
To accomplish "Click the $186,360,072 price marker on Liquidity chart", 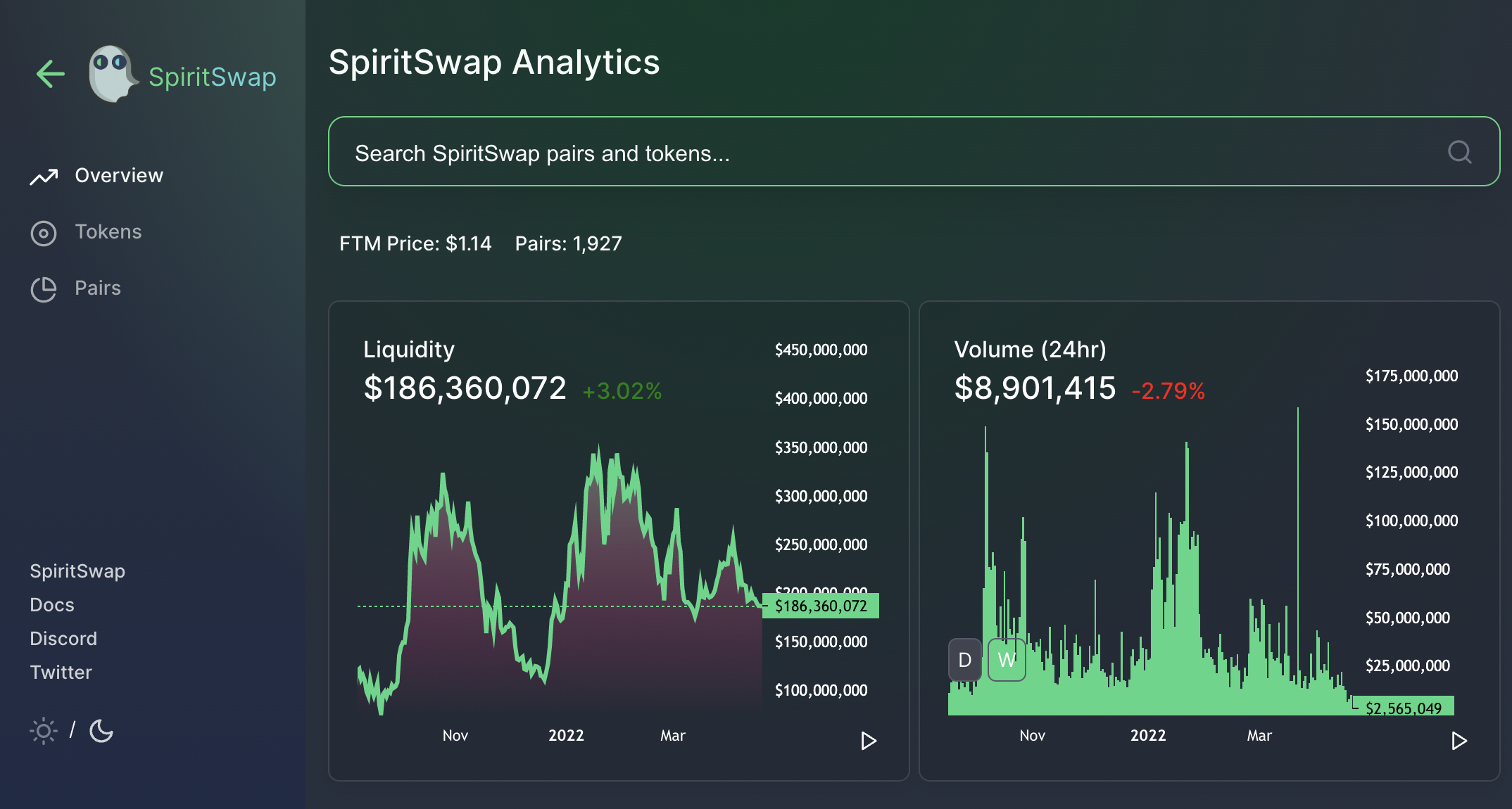I will click(x=821, y=606).
